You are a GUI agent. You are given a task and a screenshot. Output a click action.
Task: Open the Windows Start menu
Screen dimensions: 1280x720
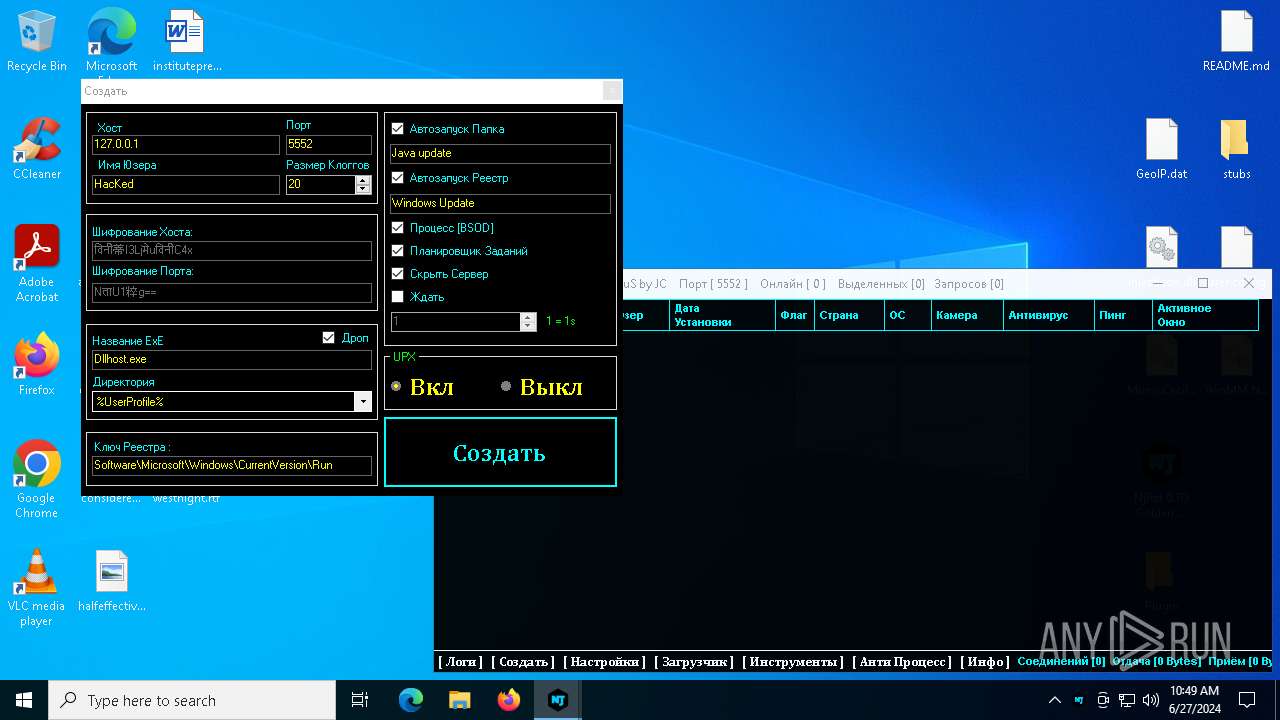[x=24, y=700]
